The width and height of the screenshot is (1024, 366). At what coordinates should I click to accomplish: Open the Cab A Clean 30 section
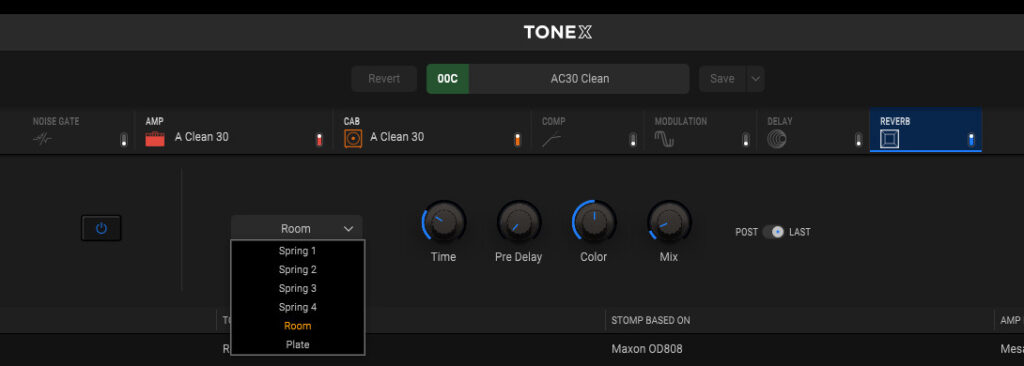432,131
